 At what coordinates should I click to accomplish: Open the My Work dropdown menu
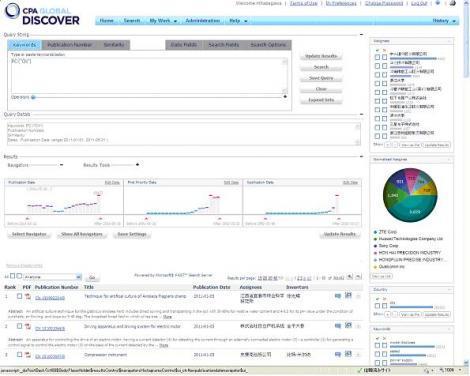(x=163, y=21)
